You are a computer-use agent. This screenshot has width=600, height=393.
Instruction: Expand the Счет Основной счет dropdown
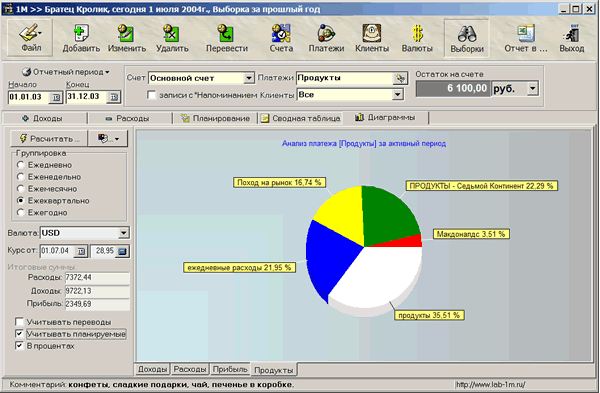(x=249, y=78)
